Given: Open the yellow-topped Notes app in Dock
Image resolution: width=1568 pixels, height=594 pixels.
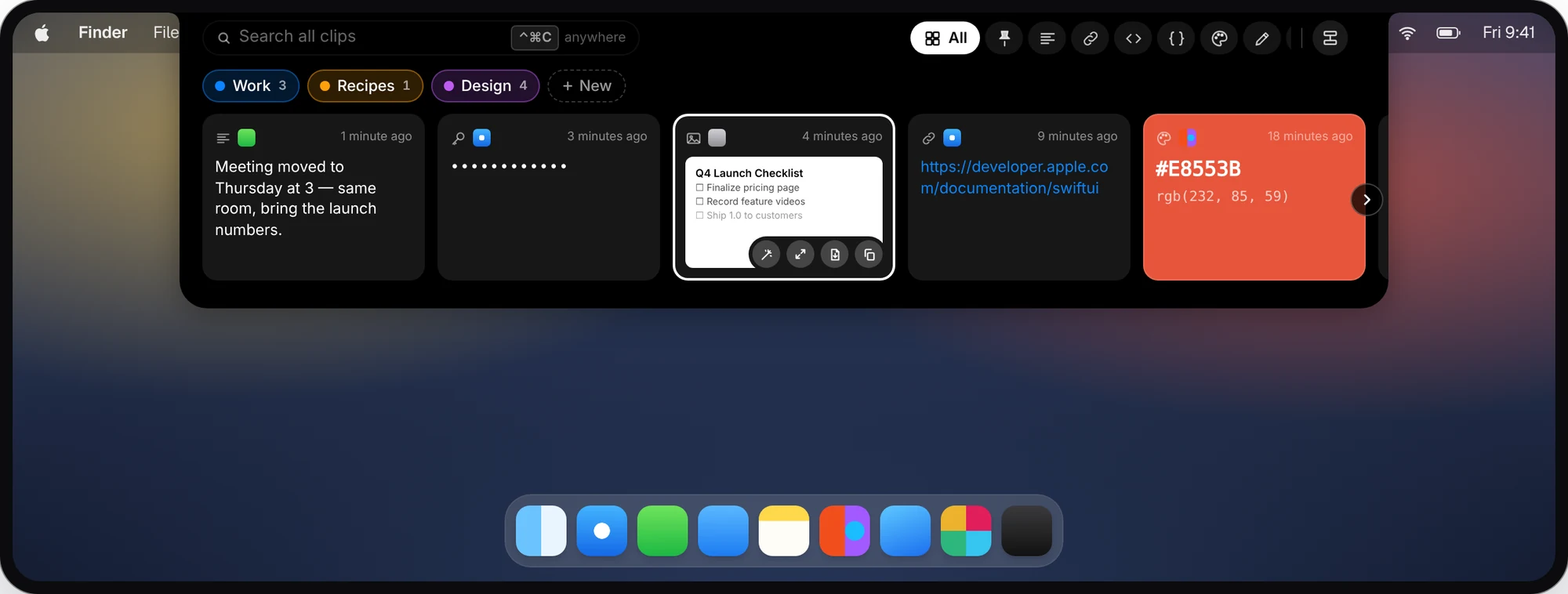Looking at the screenshot, I should click(x=784, y=531).
